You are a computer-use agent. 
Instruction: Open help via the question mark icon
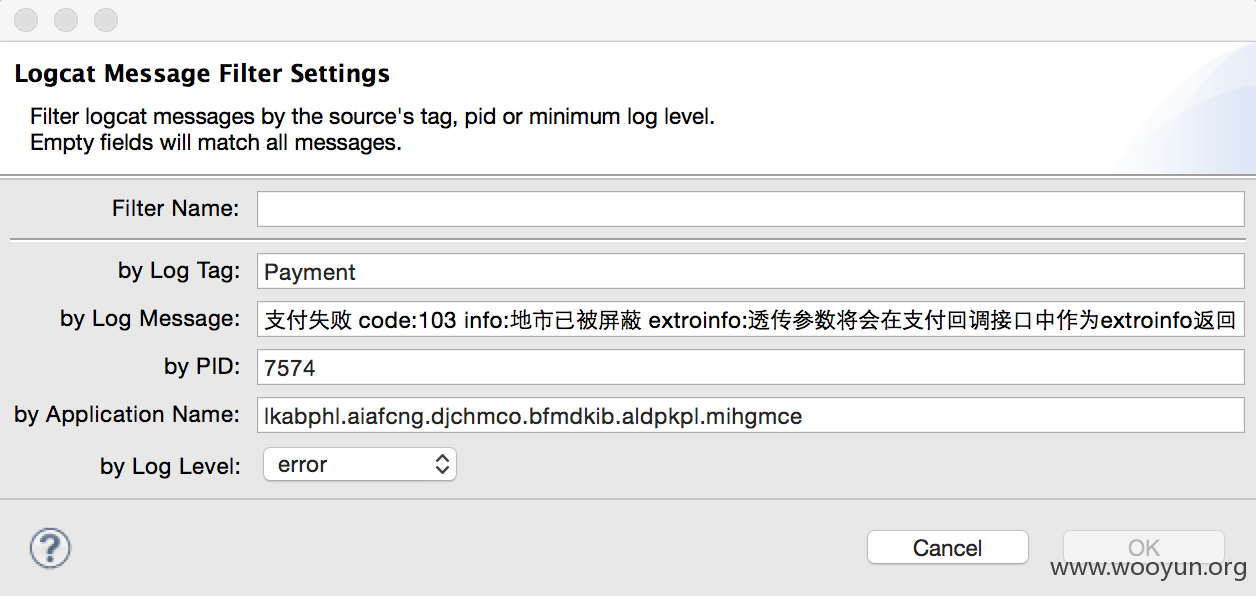pyautogui.click(x=50, y=548)
